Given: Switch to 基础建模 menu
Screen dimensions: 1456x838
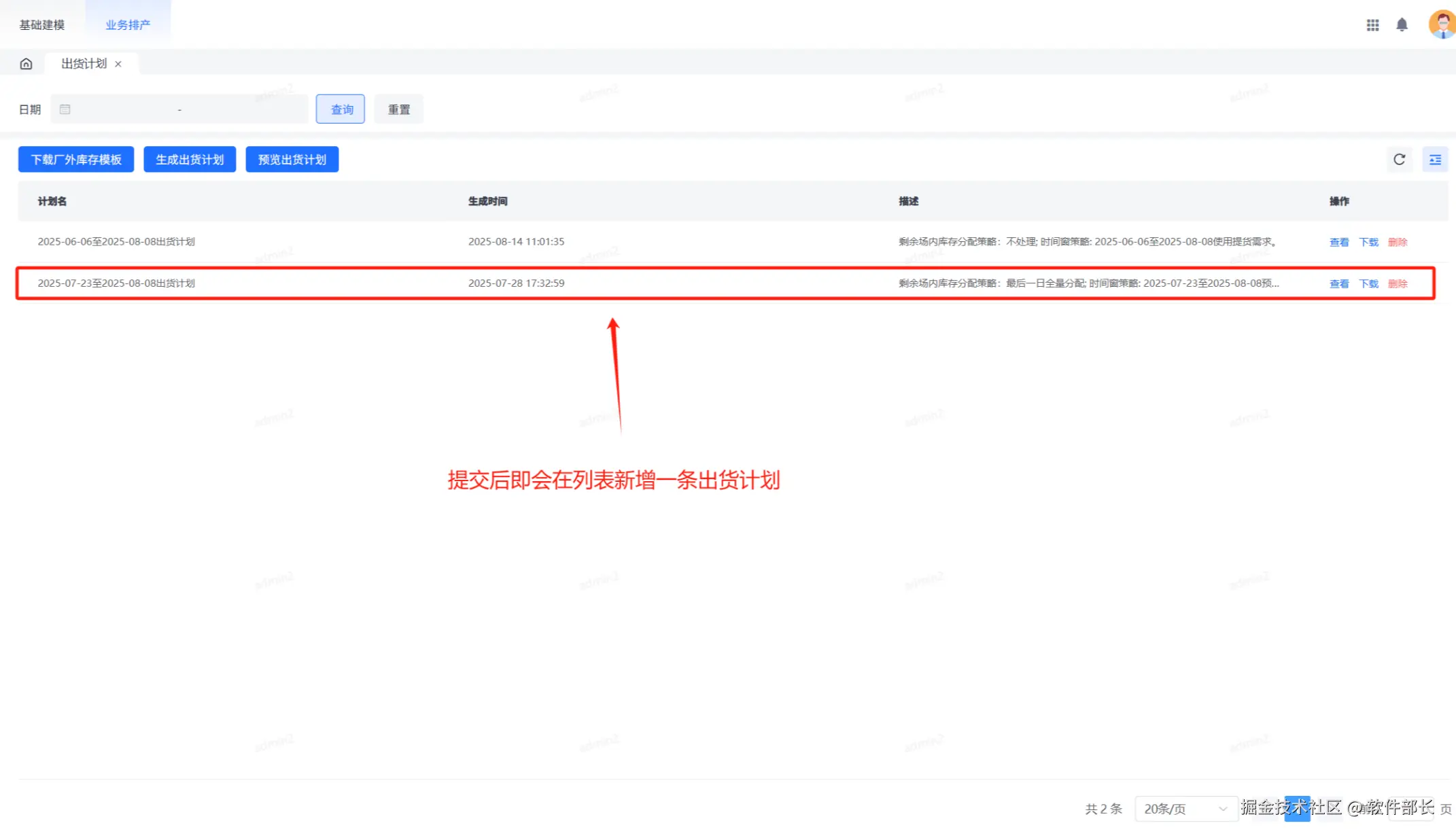Looking at the screenshot, I should coord(42,25).
